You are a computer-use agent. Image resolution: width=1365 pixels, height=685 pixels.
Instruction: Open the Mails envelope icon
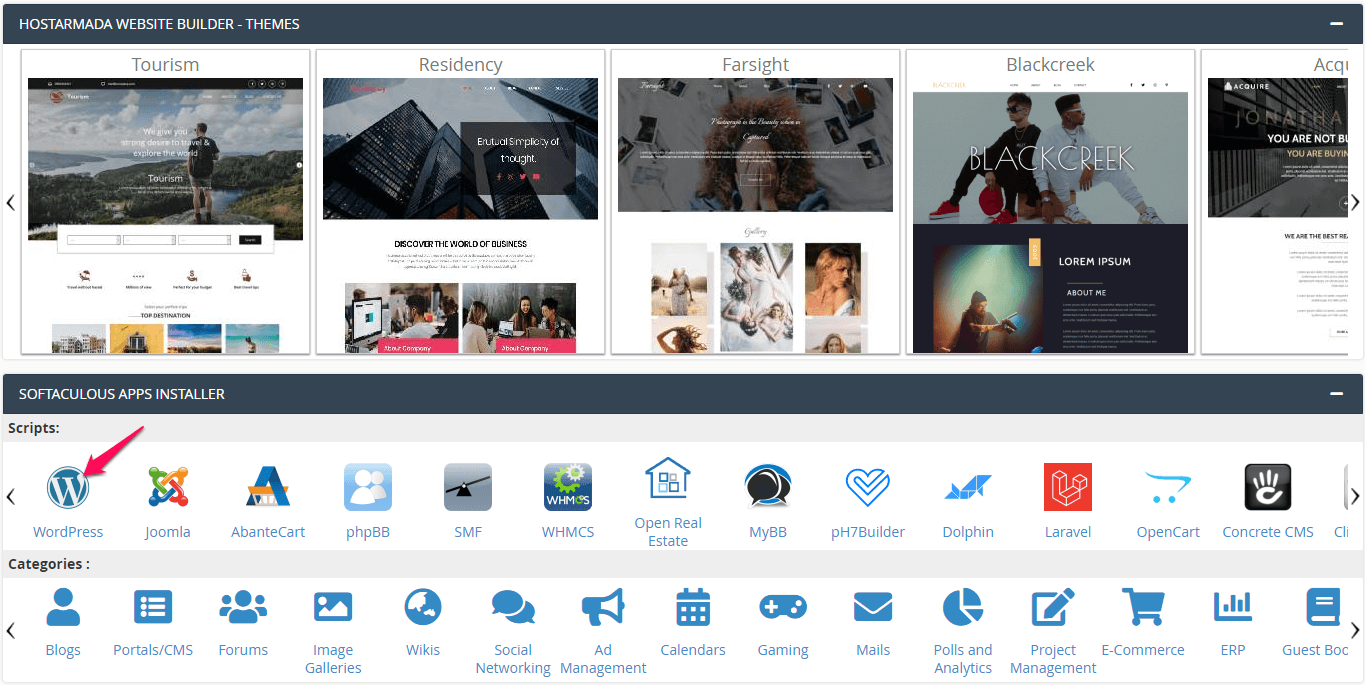(873, 607)
